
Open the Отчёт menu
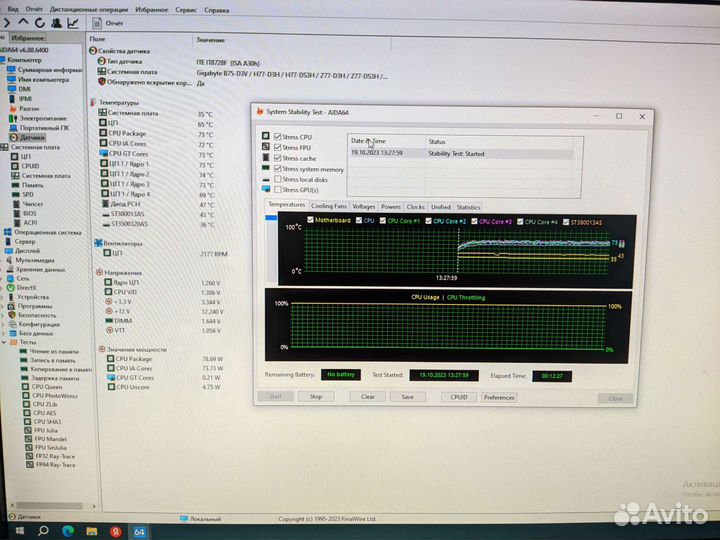click(34, 9)
